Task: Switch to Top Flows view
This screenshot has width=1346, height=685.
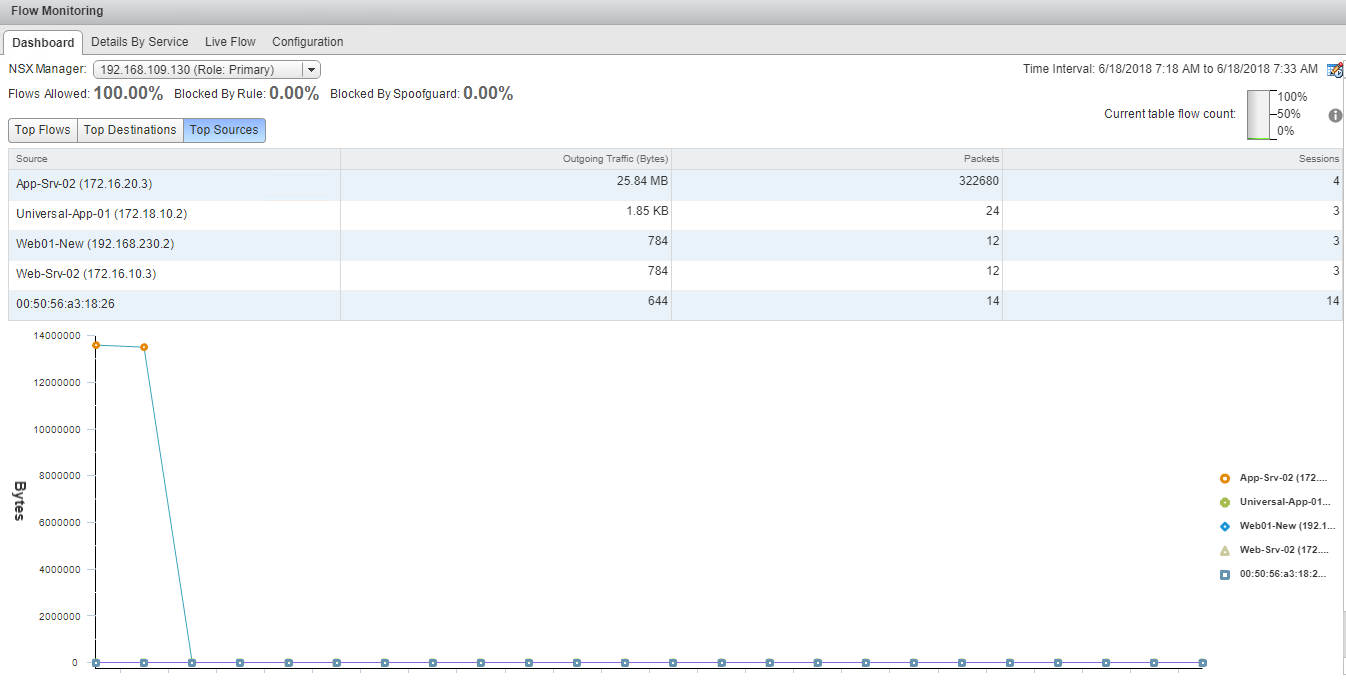Action: 43,130
